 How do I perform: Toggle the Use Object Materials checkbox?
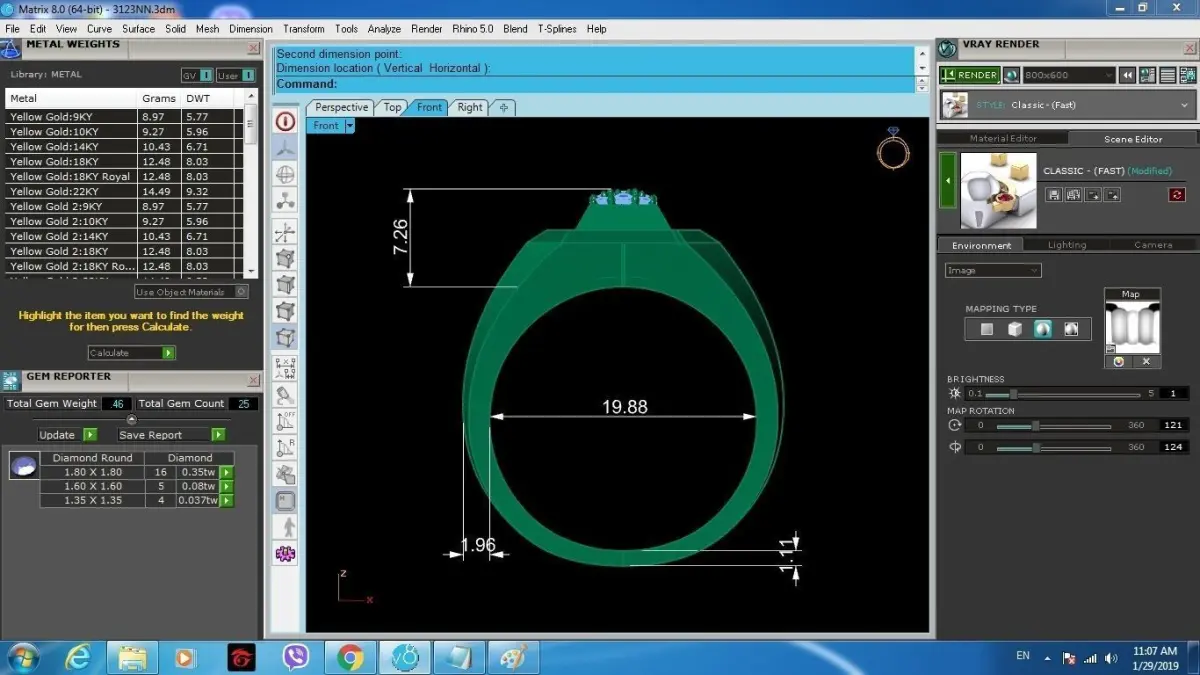(x=241, y=292)
